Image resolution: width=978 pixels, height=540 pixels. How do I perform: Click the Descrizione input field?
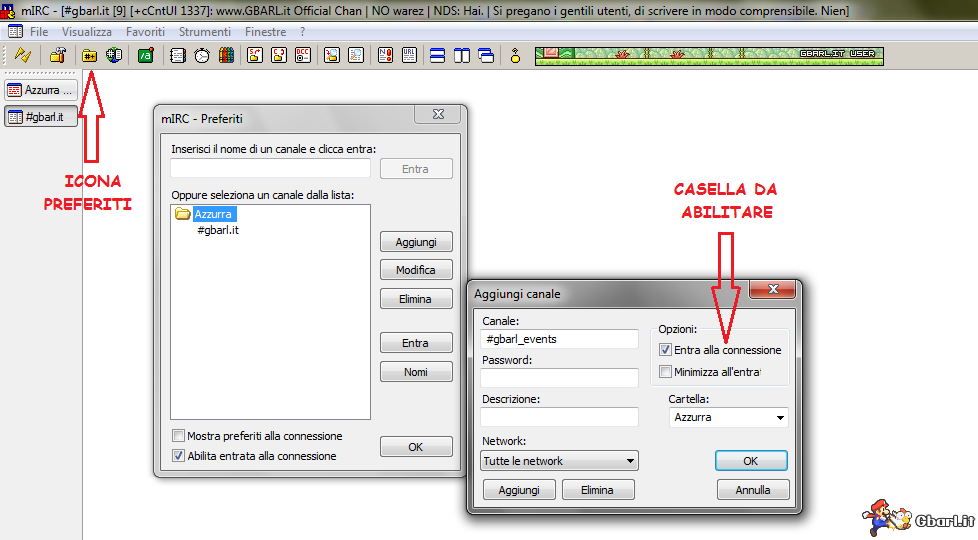[559, 417]
